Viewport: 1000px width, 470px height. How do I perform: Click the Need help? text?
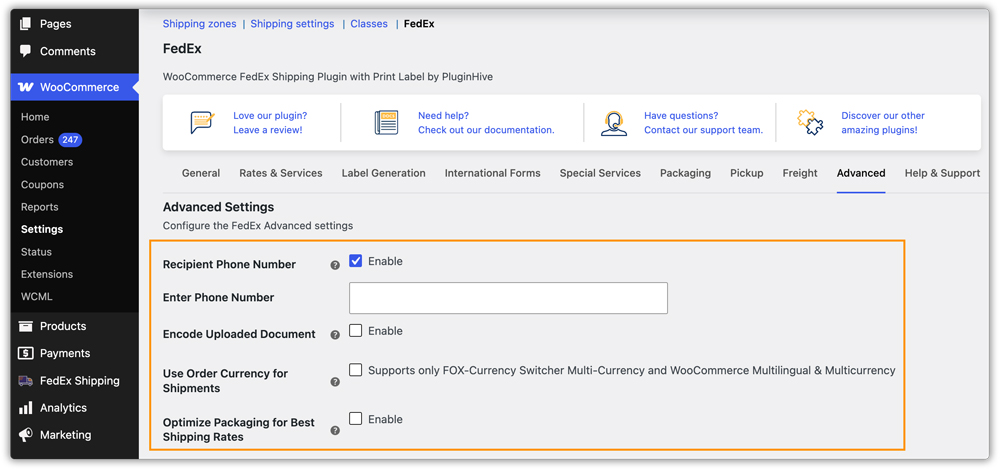coord(443,115)
